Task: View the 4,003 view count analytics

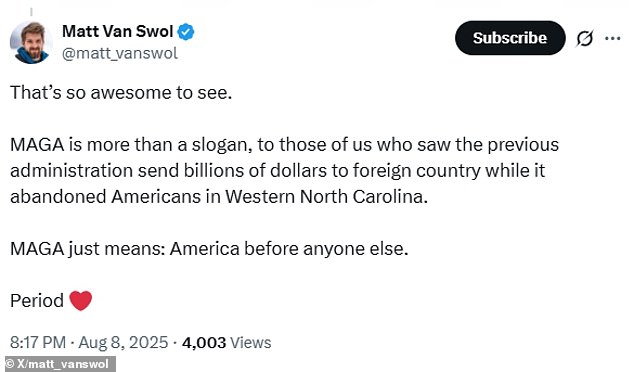Action: click(x=204, y=343)
